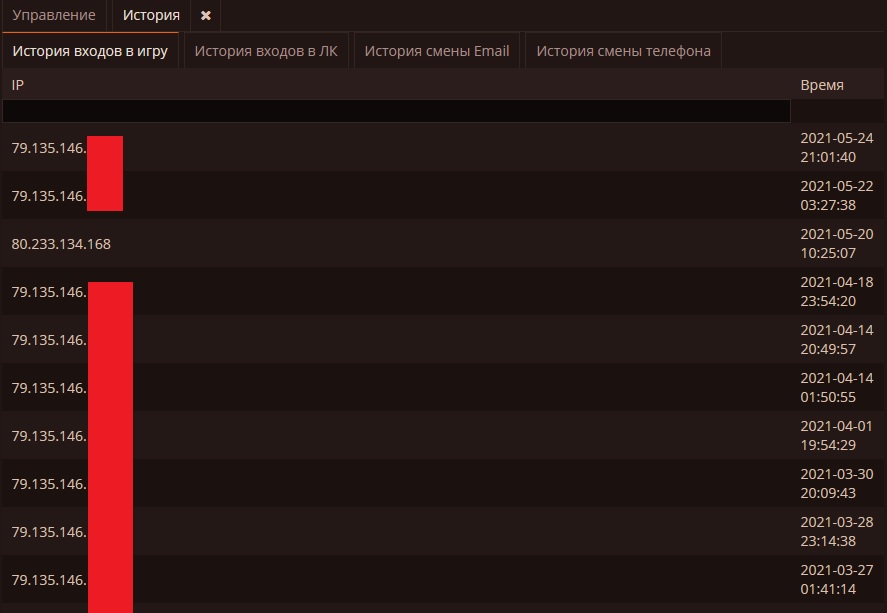Sort by the IP column header
Screen dimensions: 887x613
click(18, 85)
